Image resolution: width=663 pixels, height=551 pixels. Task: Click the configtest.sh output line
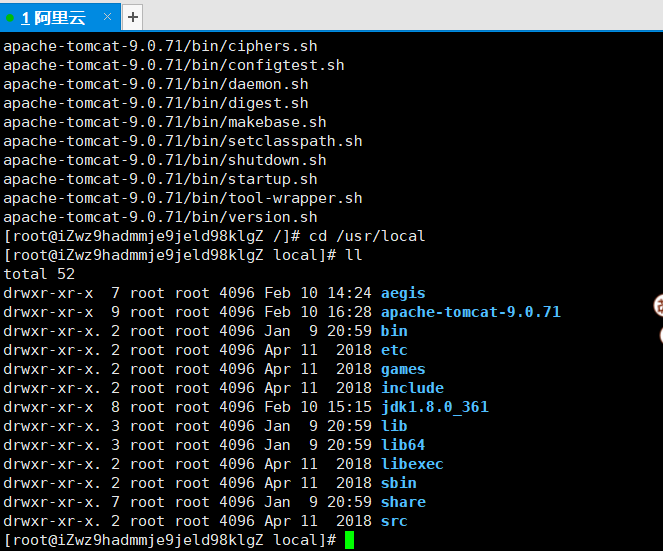(x=174, y=65)
